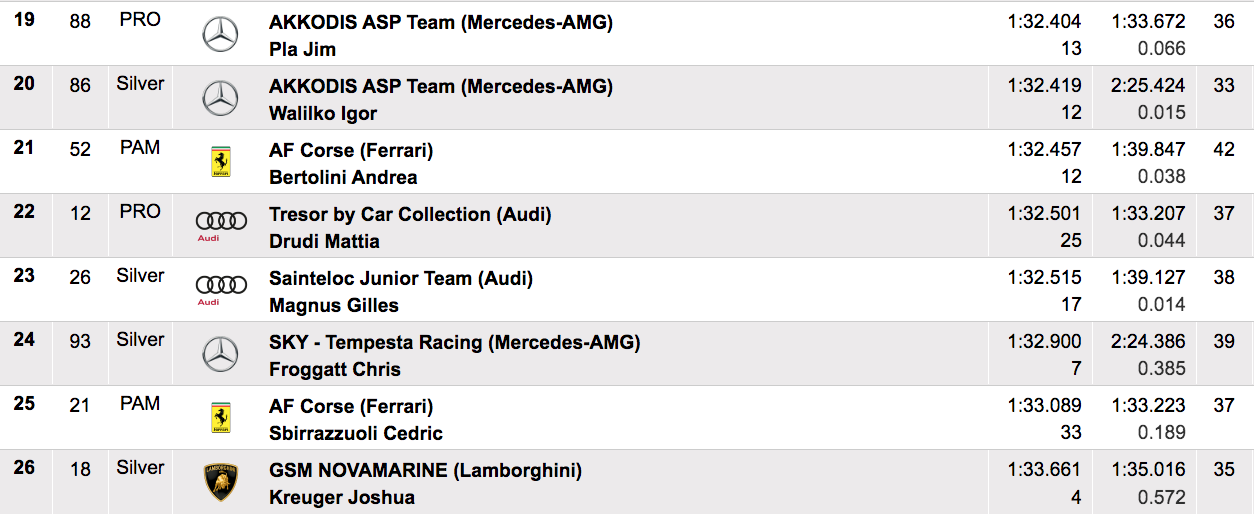The image size is (1254, 520).
Task: Select driver name Walilko Igor
Action: (323, 113)
